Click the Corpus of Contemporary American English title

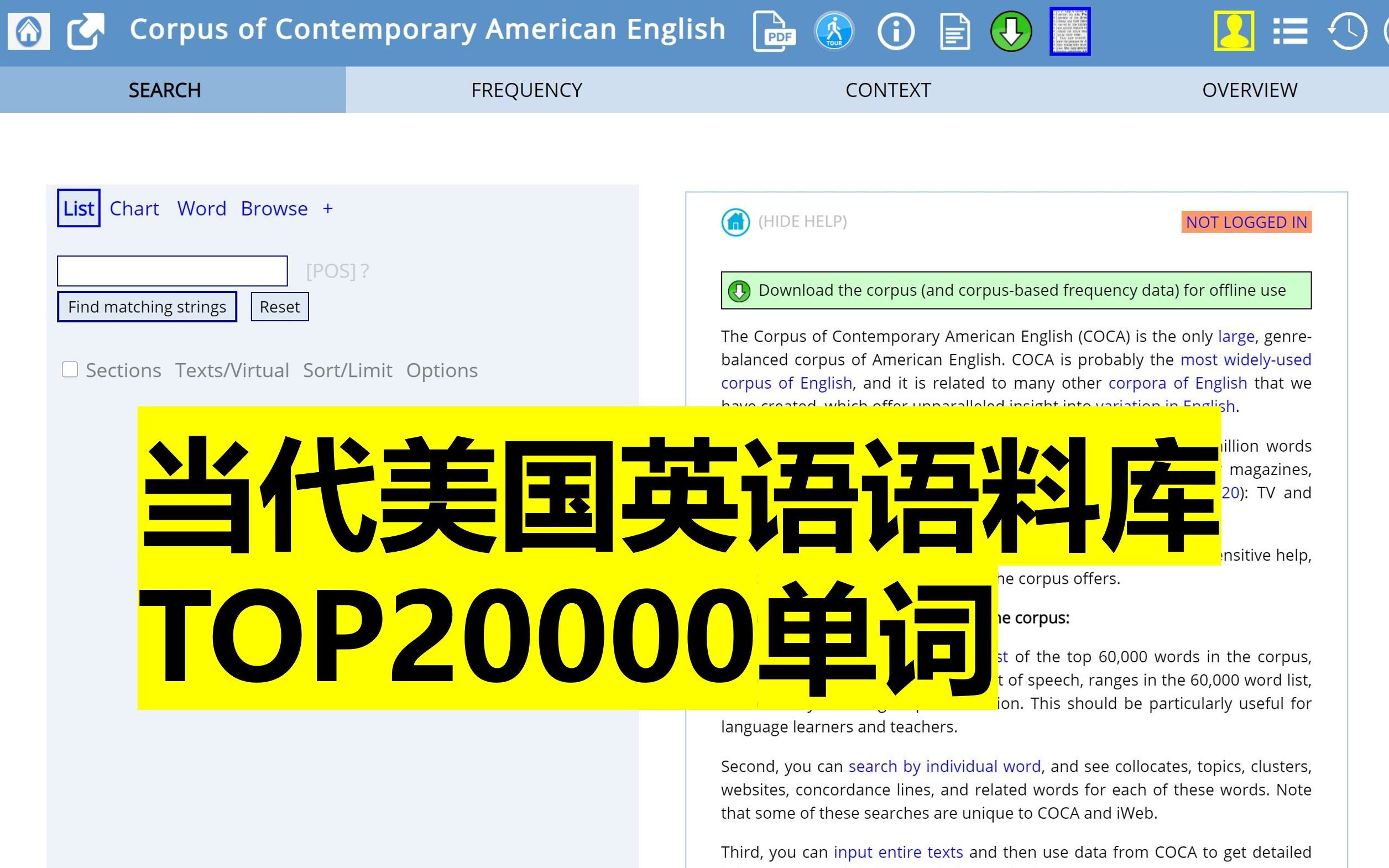427,29
